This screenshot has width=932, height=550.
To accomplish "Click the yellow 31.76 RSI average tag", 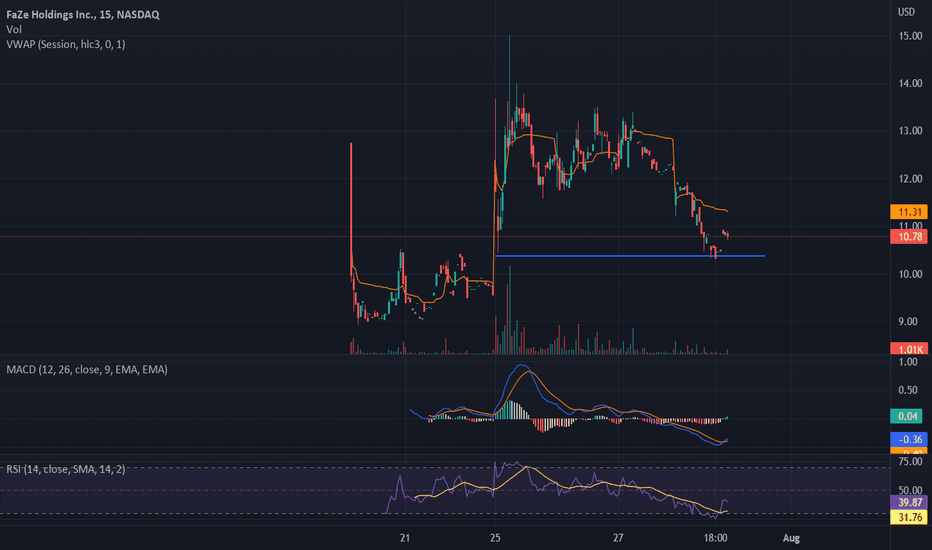I will click(909, 517).
